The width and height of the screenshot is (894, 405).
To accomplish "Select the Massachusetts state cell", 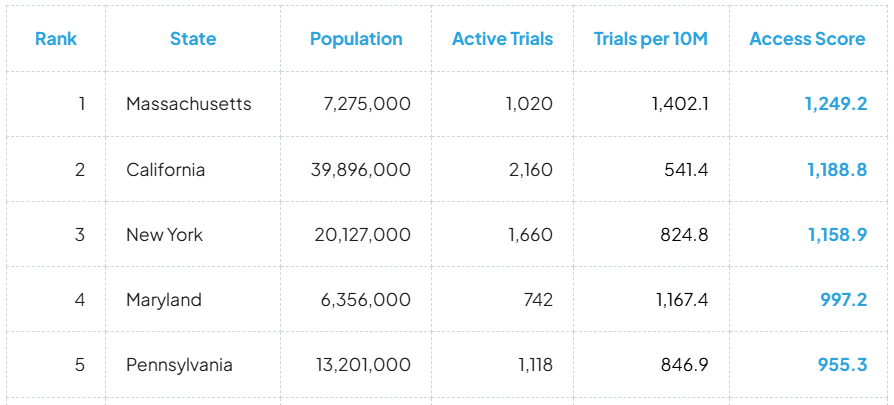I will click(188, 104).
